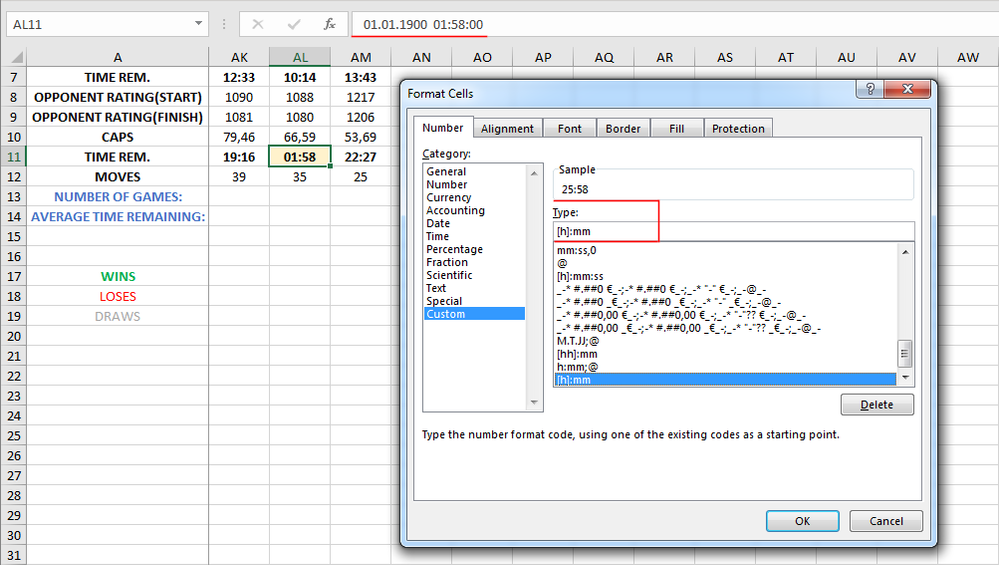This screenshot has width=999, height=565.
Task: Click cell with 19:16 in row 11
Action: pos(239,157)
